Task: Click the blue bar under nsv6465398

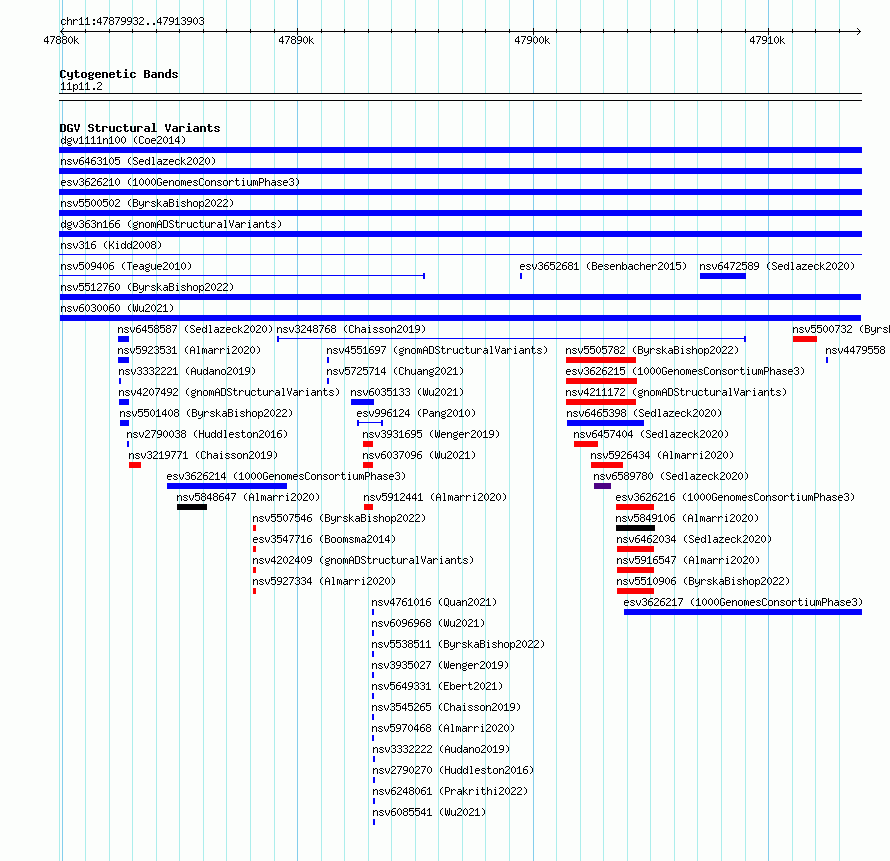Action: (605, 423)
